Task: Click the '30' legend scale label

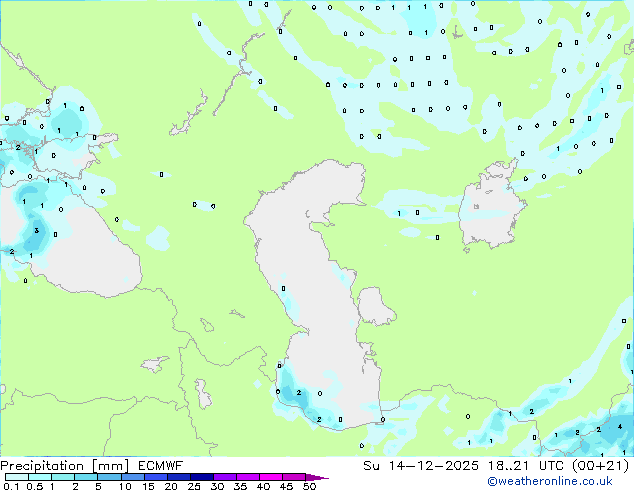Action: (x=217, y=486)
